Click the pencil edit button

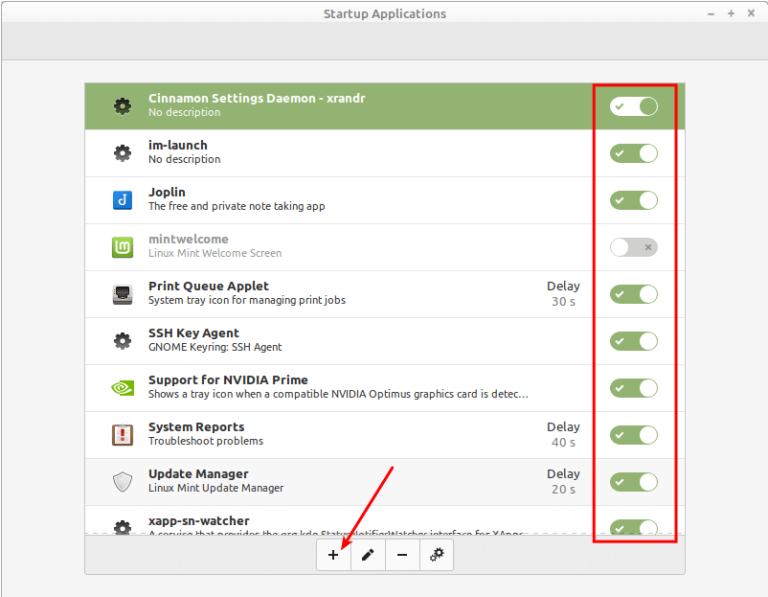[368, 555]
